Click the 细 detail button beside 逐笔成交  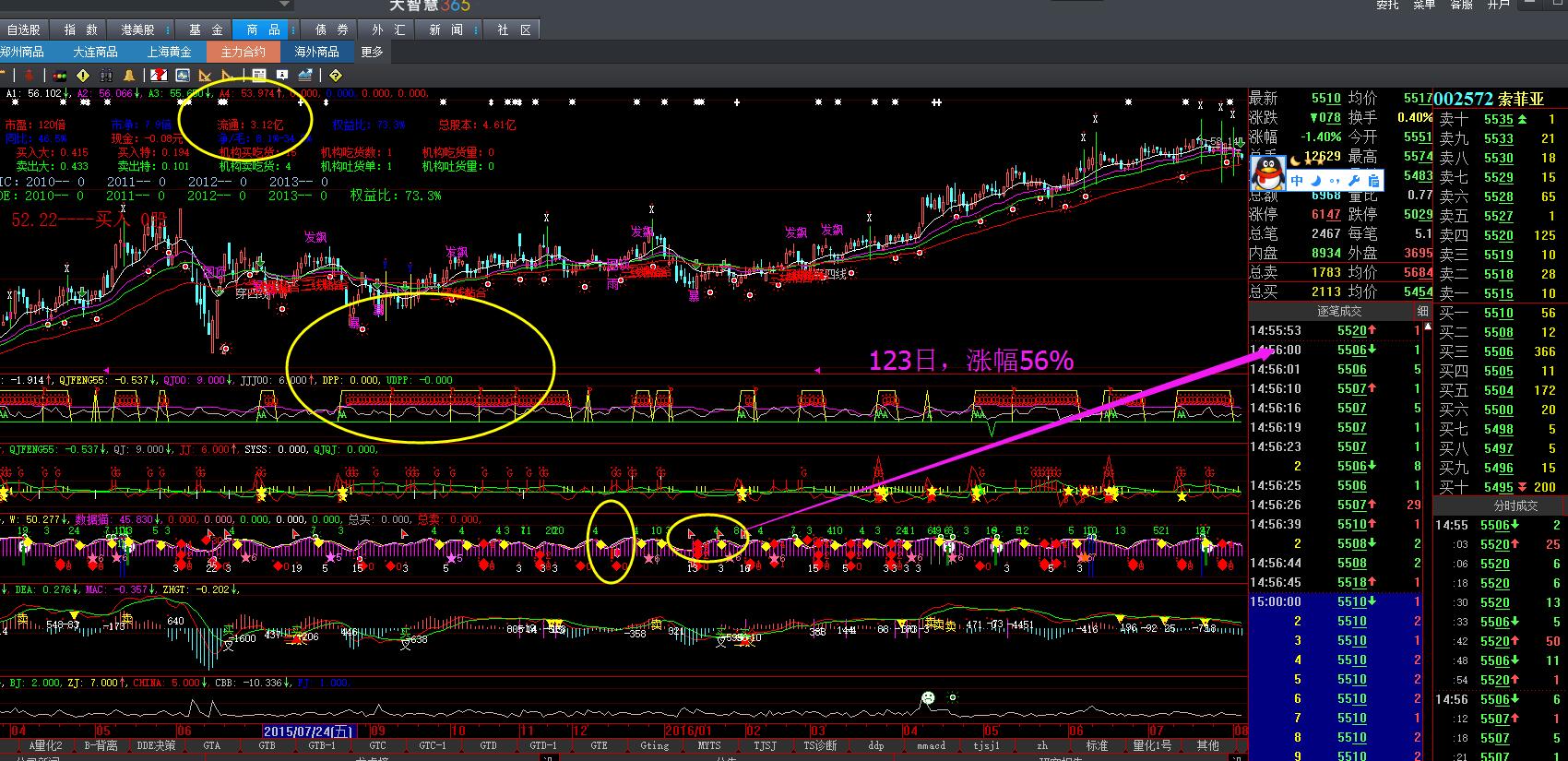[x=1422, y=312]
